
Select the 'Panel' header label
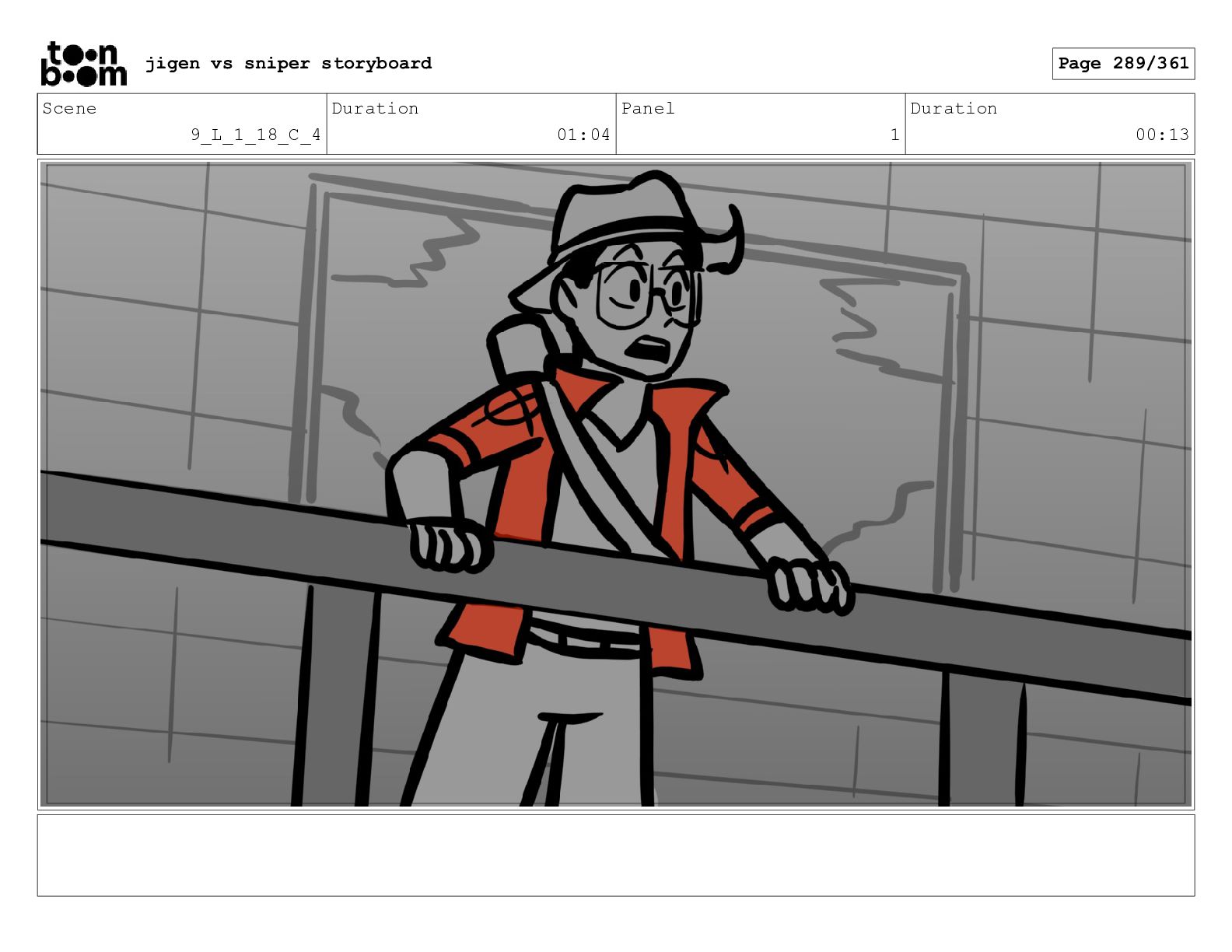(648, 108)
